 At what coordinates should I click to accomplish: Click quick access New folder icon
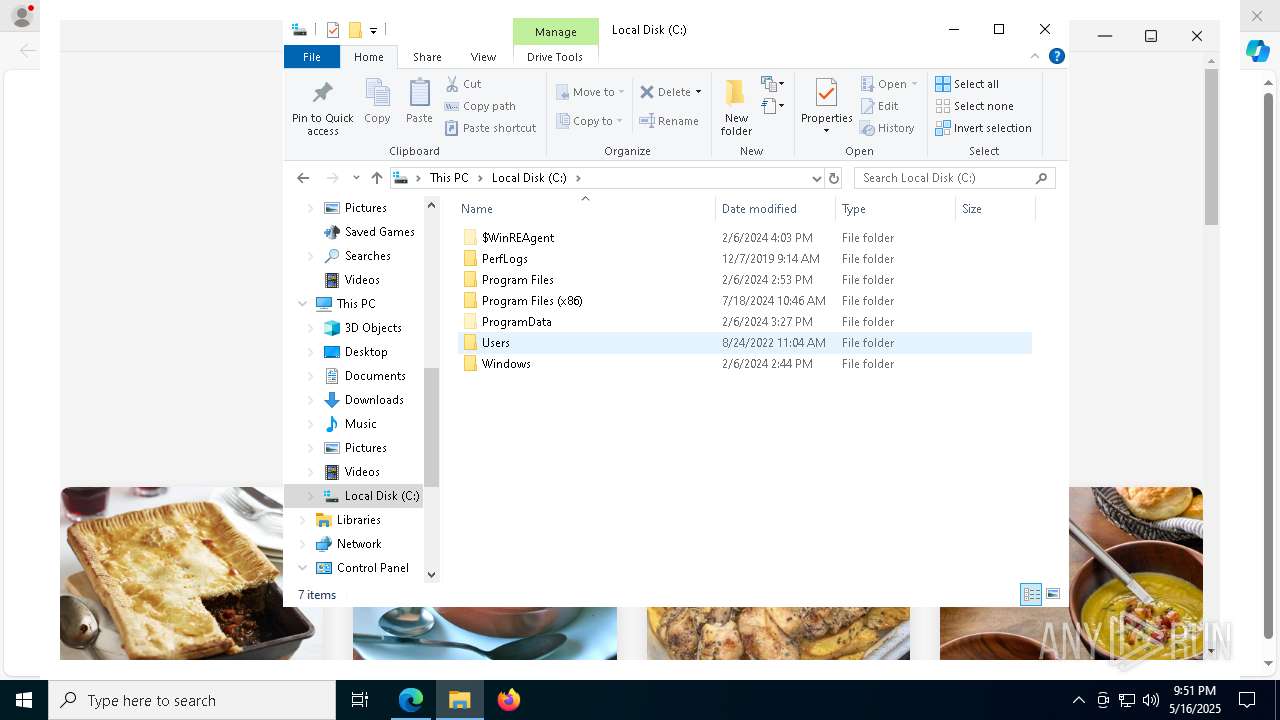coord(354,30)
